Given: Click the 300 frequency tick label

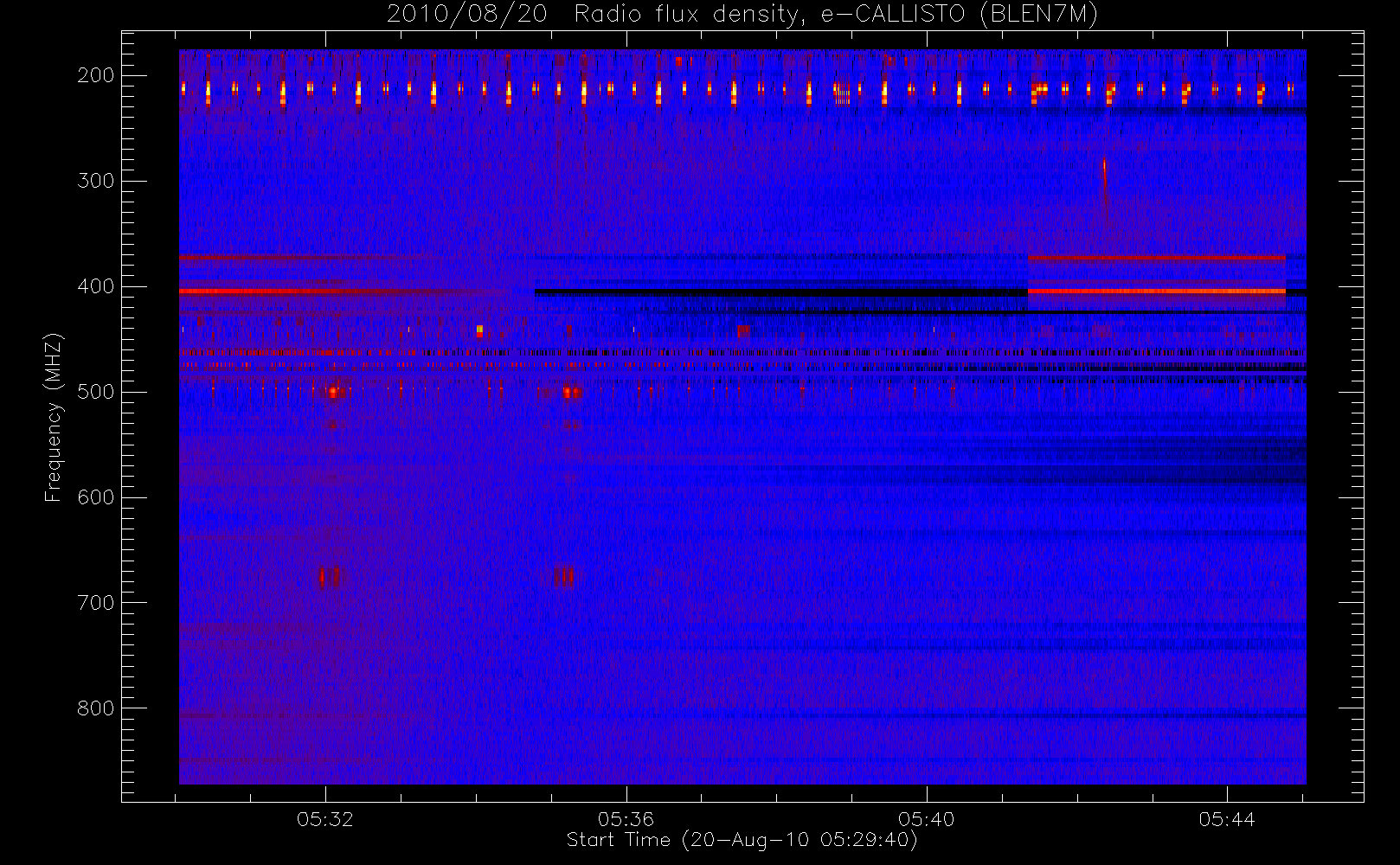Looking at the screenshot, I should click(96, 181).
